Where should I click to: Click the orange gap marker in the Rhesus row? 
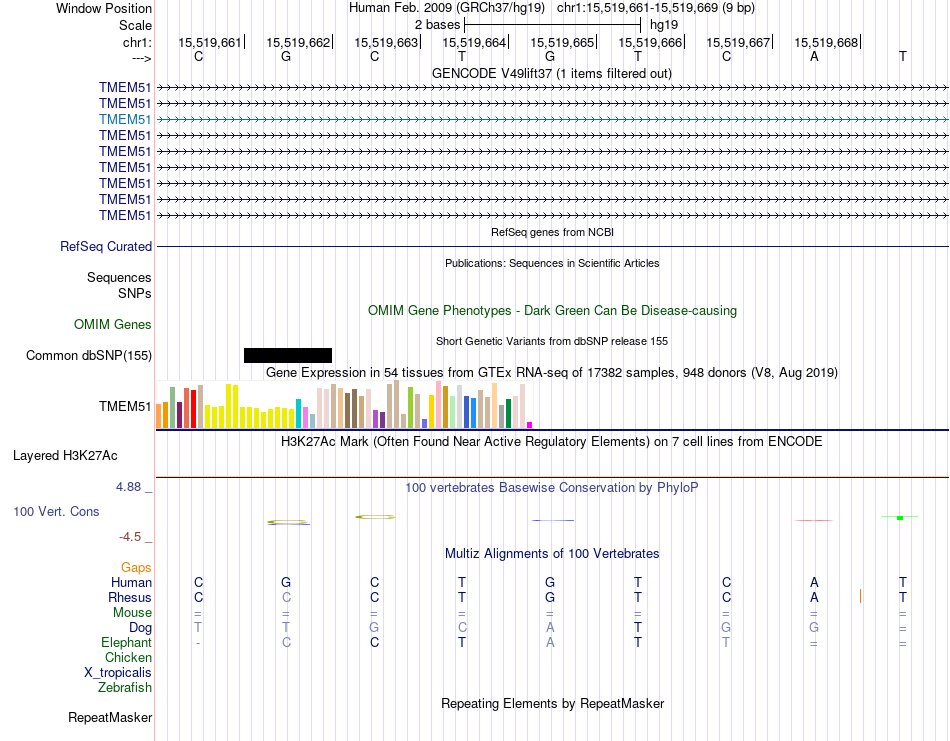point(860,596)
